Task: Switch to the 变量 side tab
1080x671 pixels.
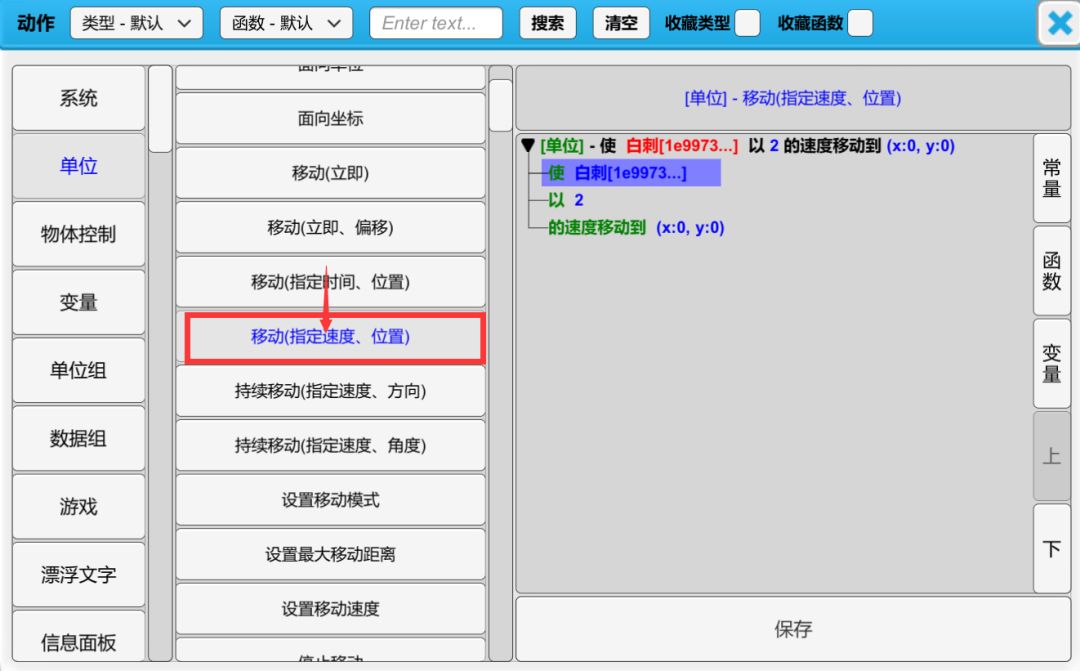Action: tap(1051, 363)
